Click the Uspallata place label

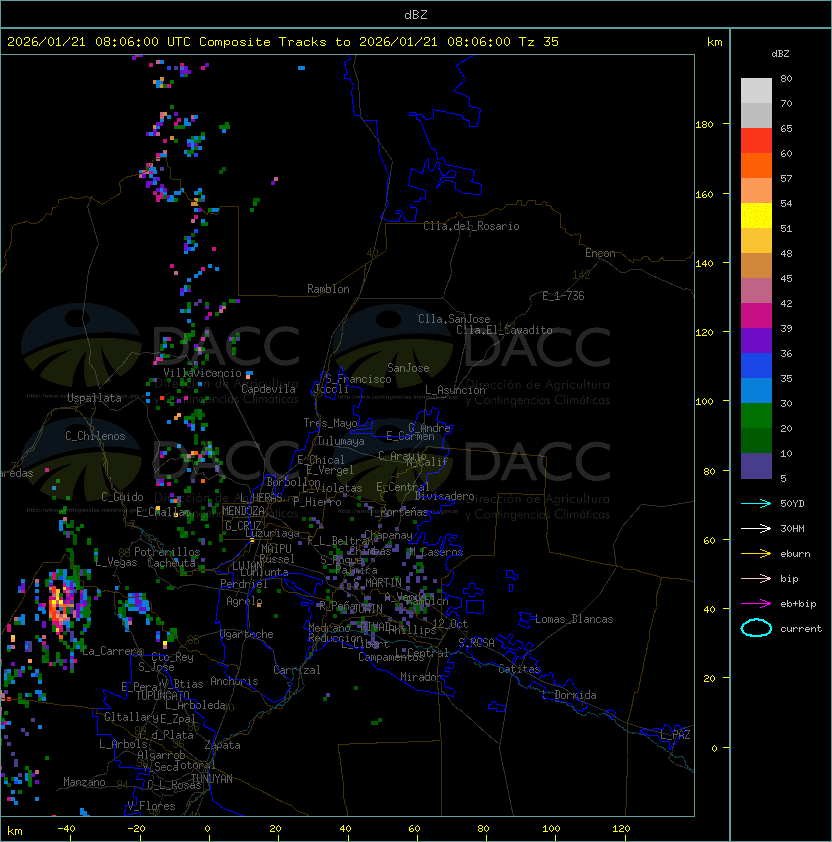[94, 398]
